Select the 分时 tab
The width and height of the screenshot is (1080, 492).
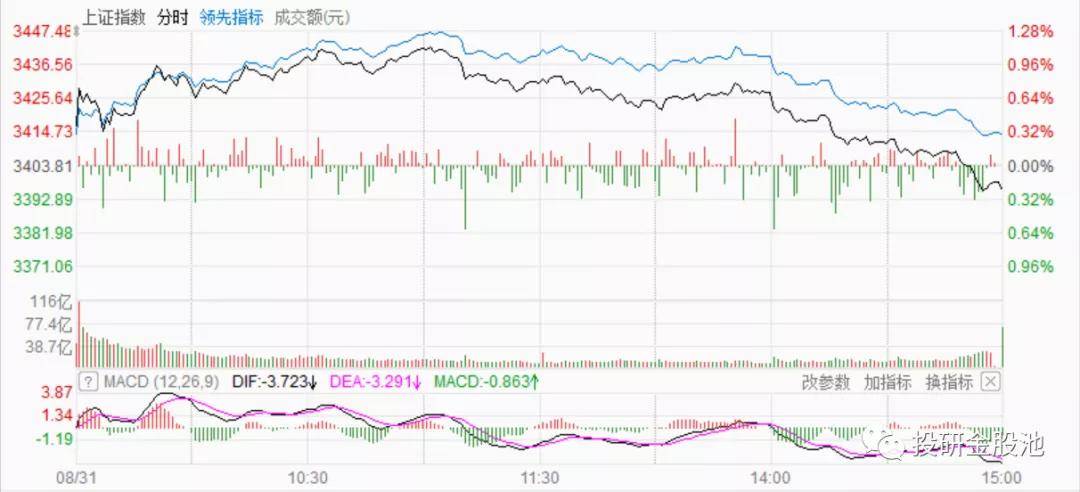pyautogui.click(x=172, y=18)
